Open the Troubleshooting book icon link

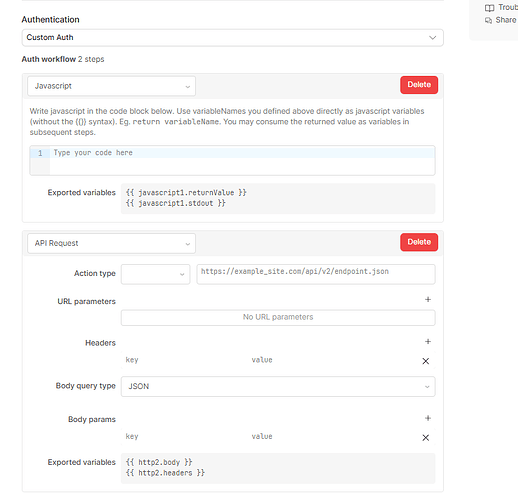[x=489, y=8]
